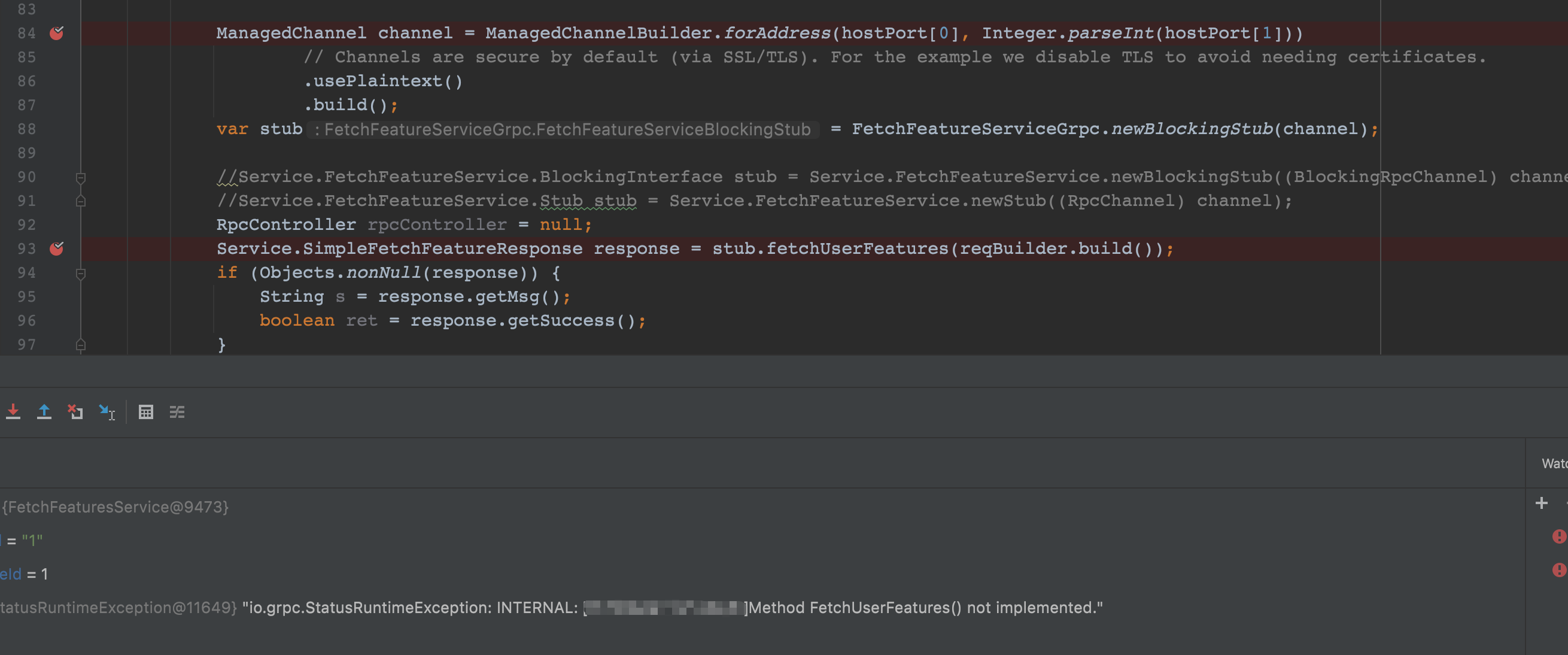Remove the selected watch using the X icon
Image resolution: width=1568 pixels, height=655 pixels.
pos(75,411)
